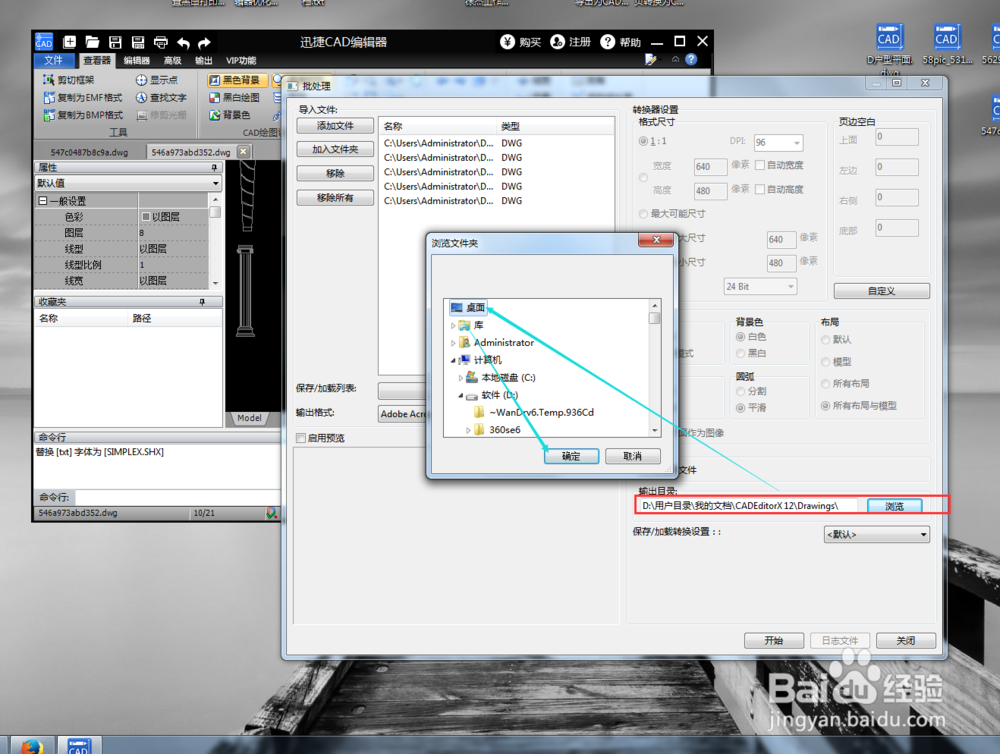Click the 帮助 help icon in title bar
Screen dimensions: 1000x754
coord(608,42)
